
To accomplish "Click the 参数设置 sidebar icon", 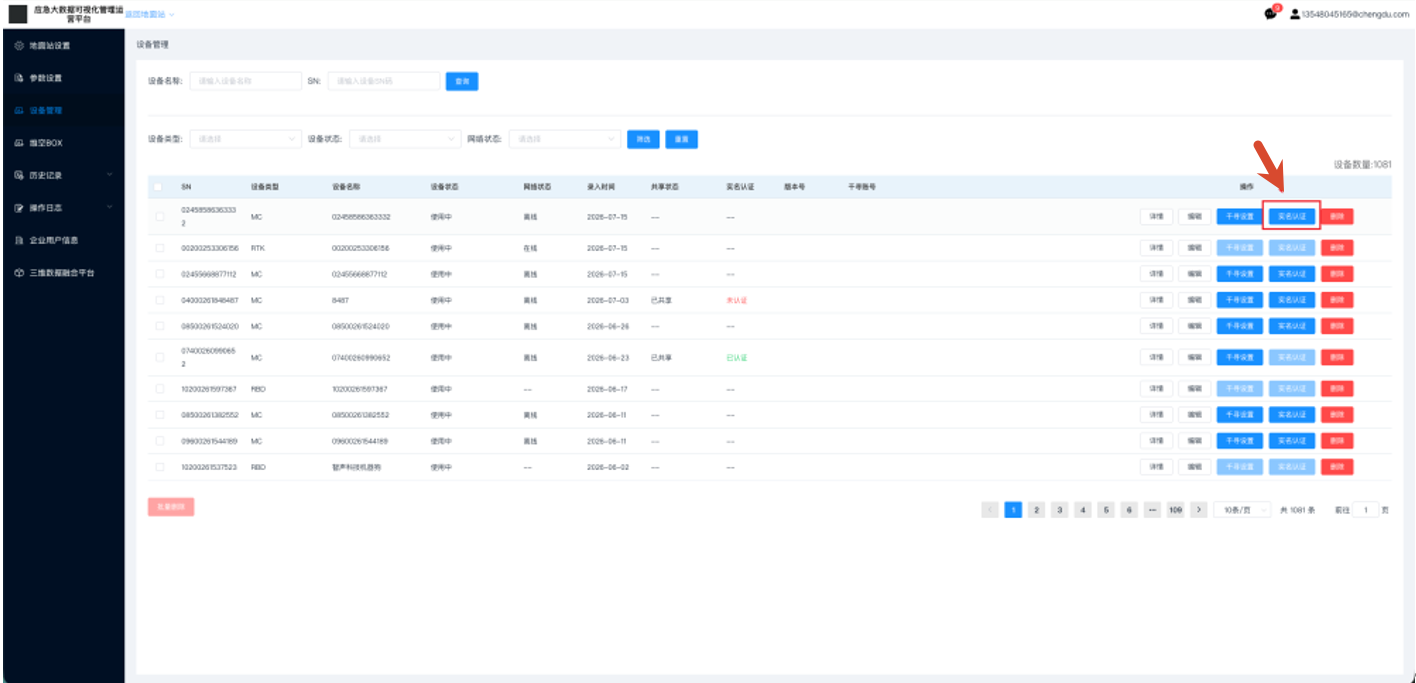I will pyautogui.click(x=19, y=78).
